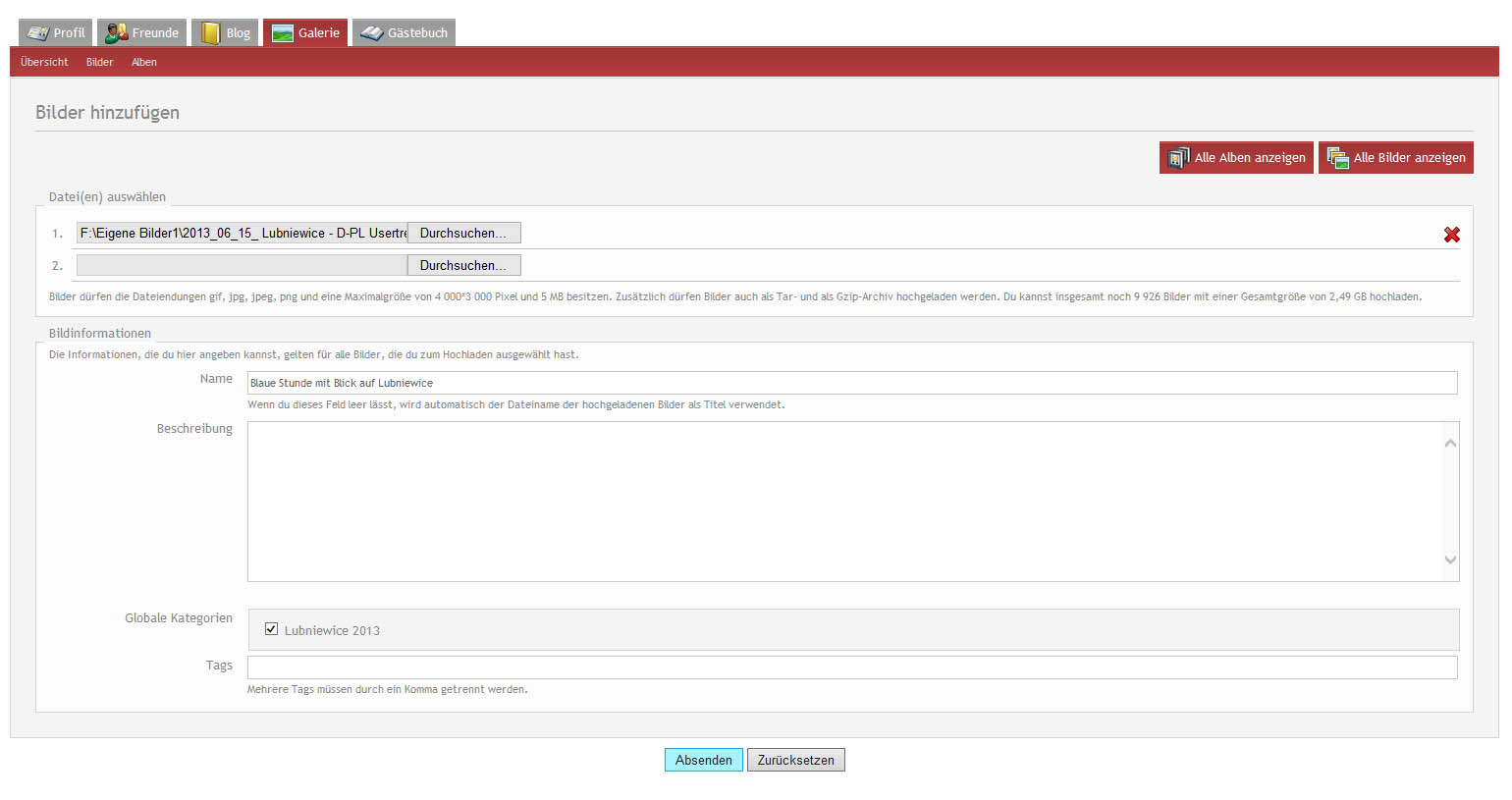Click the Blog notebook icon
The height and width of the screenshot is (800, 1512).
click(210, 33)
